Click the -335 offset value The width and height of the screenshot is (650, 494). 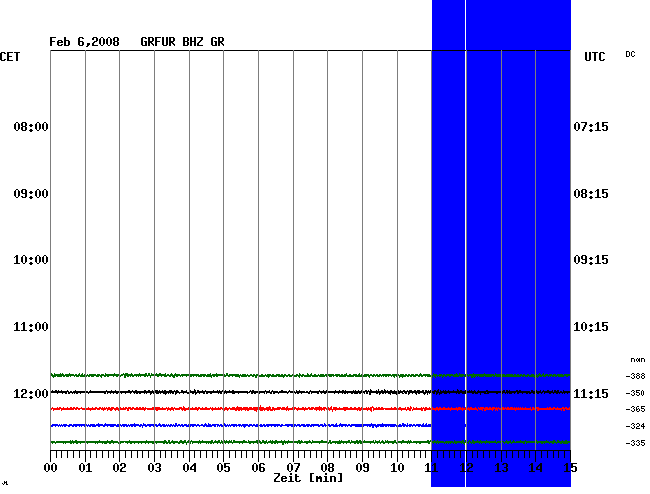tap(635, 443)
